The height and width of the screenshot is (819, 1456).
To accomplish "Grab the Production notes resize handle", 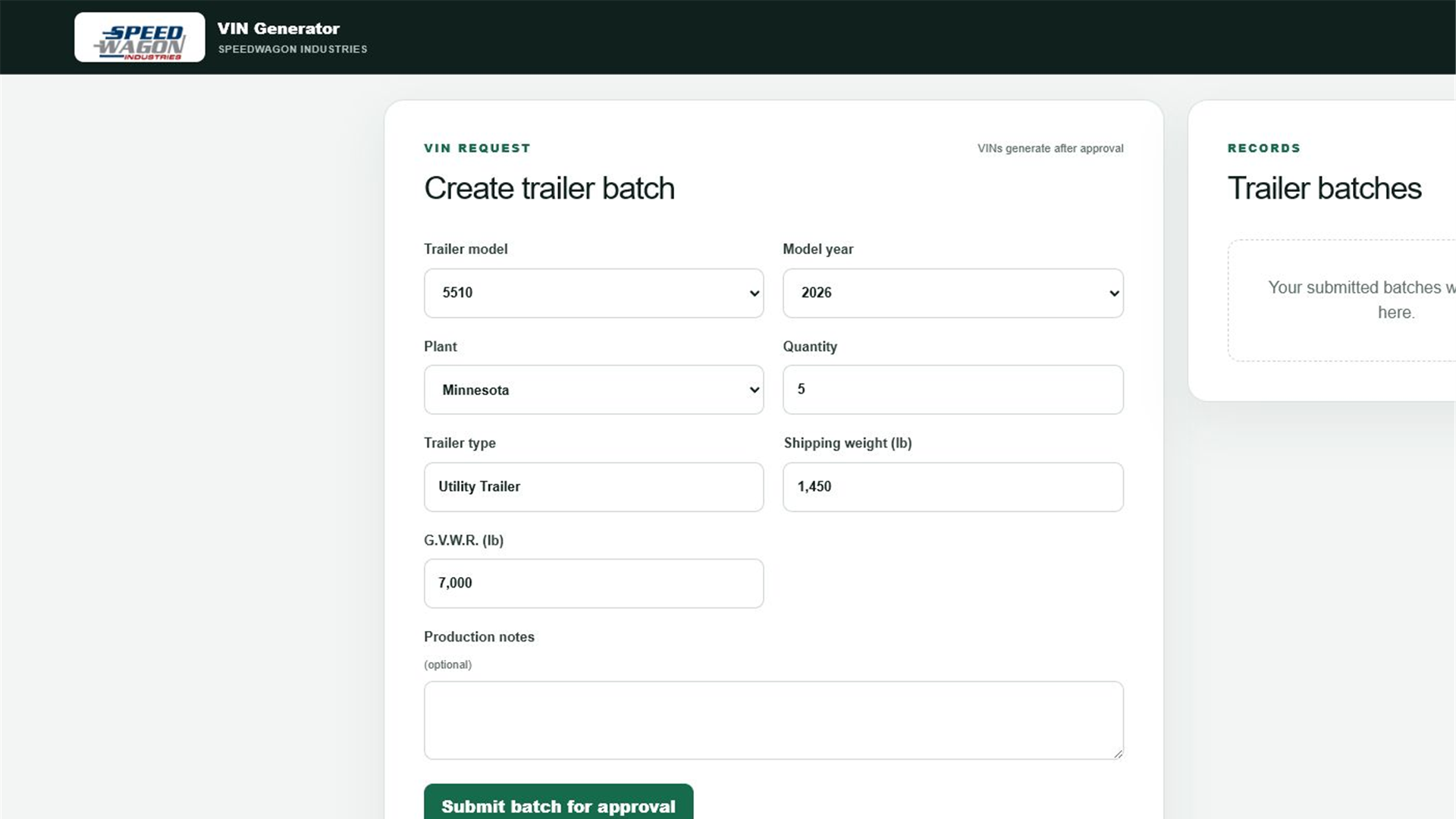I will tap(1117, 753).
